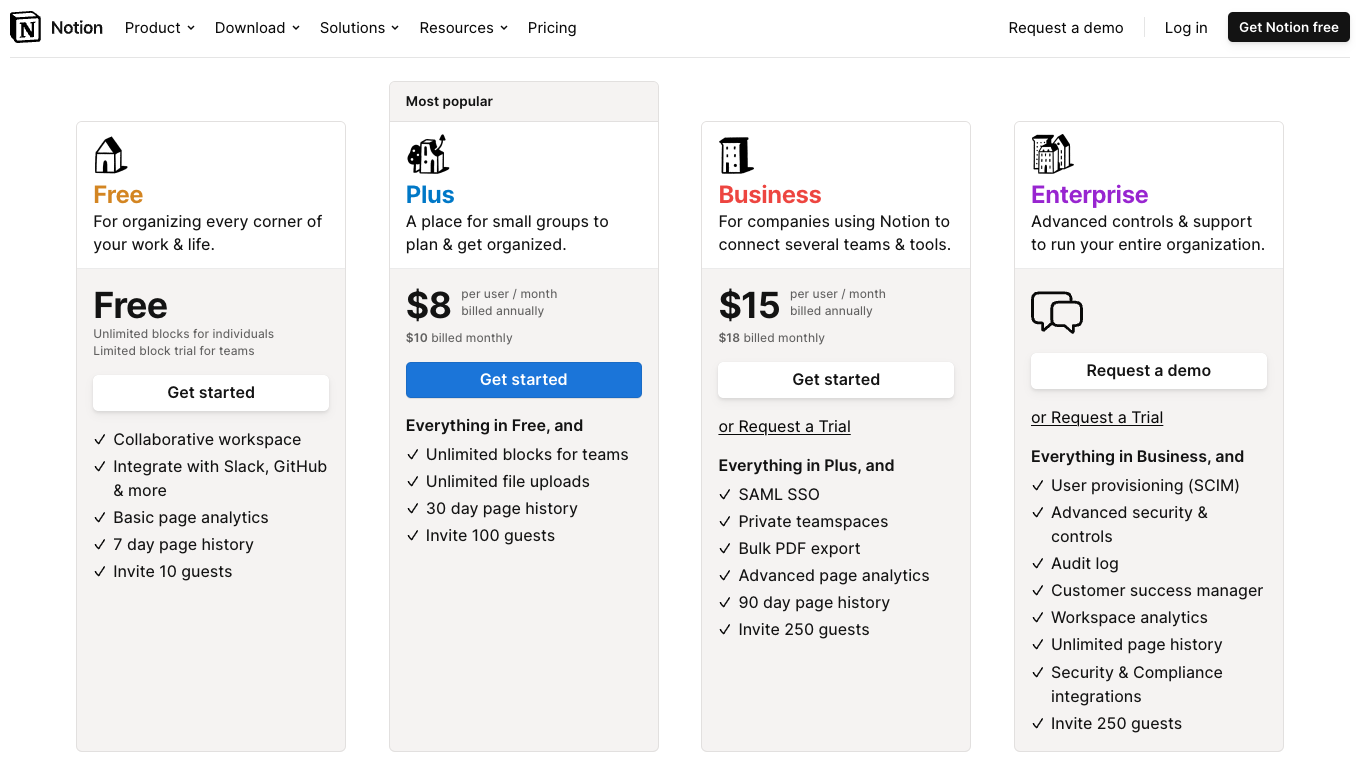Click 'or Request a Trial' under Business

(x=785, y=427)
